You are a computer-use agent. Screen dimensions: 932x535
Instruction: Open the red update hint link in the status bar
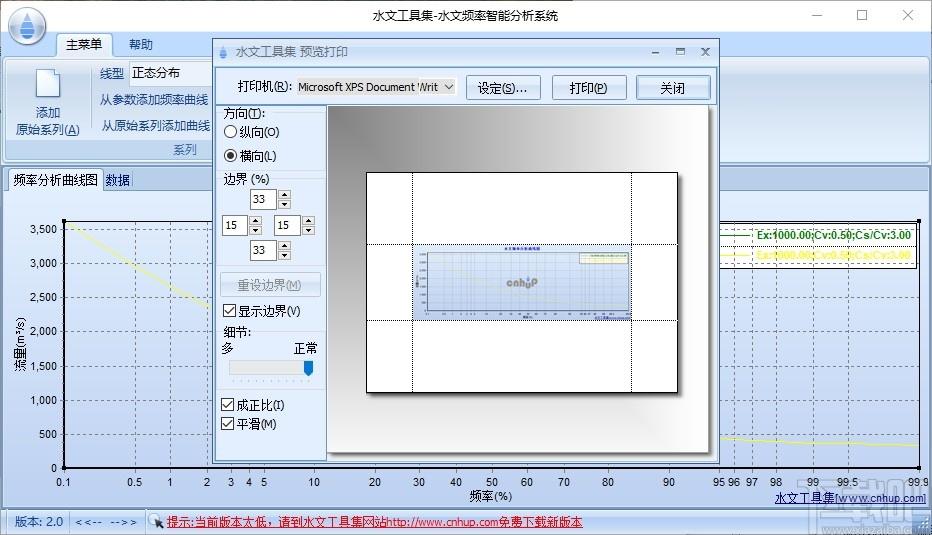374,522
